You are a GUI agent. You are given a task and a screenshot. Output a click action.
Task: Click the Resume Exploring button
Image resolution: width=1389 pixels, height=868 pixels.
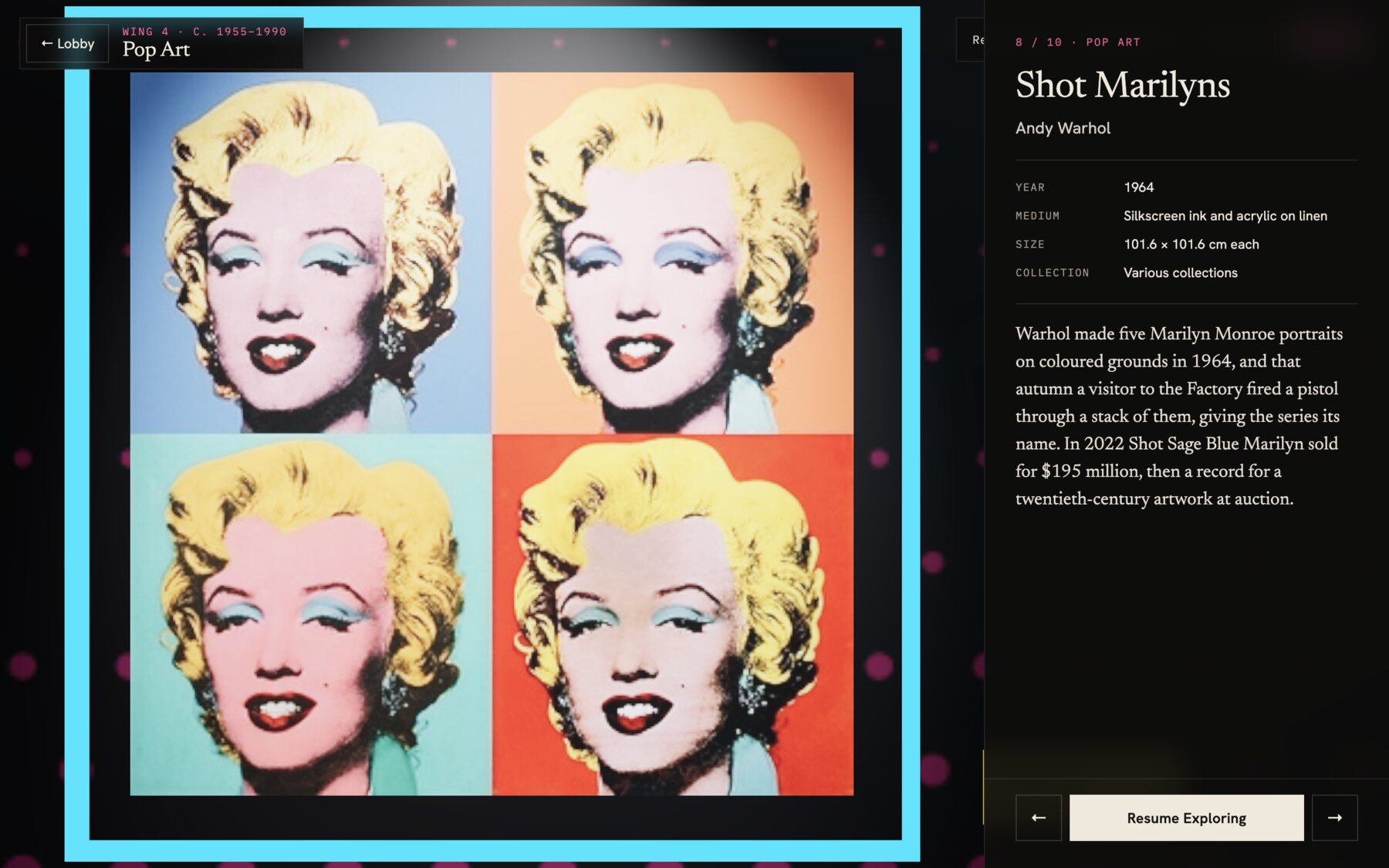[x=1187, y=818]
